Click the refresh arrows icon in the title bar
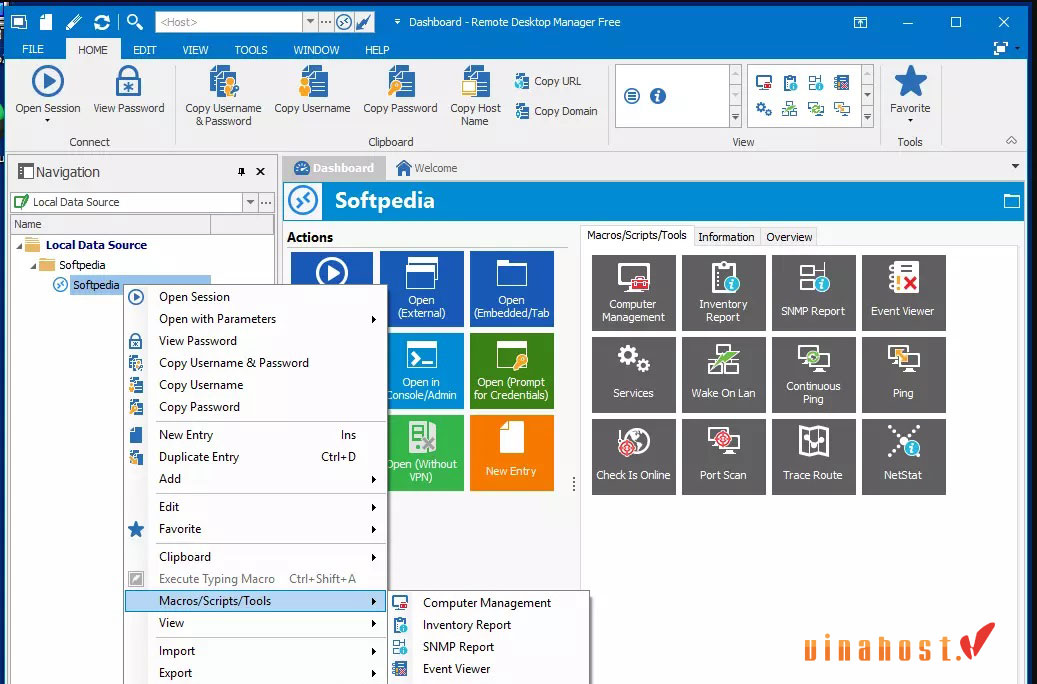The width and height of the screenshot is (1037, 684). pos(102,22)
